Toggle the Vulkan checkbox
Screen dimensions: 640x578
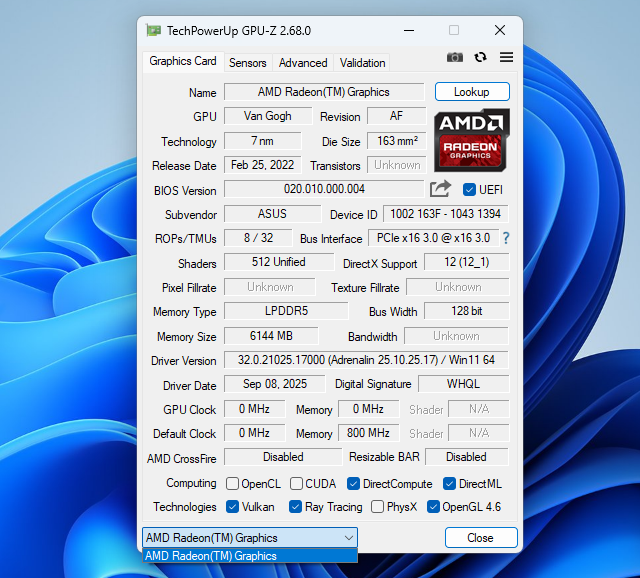[233, 507]
